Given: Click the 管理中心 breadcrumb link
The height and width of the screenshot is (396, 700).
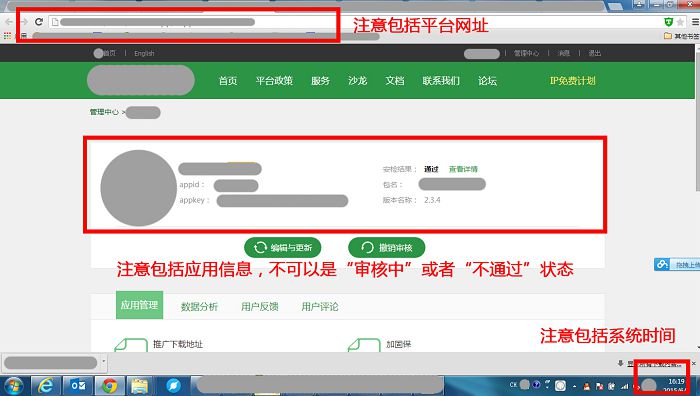Looking at the screenshot, I should [104, 112].
